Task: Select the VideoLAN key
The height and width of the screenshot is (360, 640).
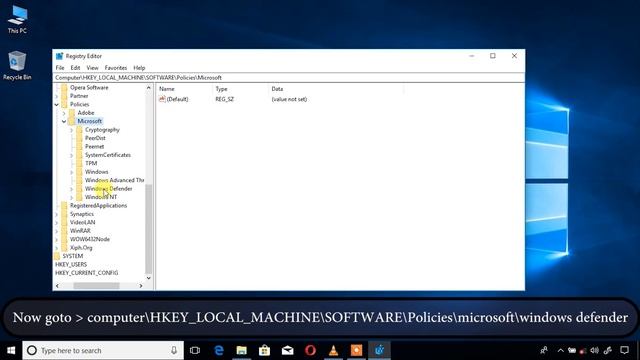Action: [82, 222]
